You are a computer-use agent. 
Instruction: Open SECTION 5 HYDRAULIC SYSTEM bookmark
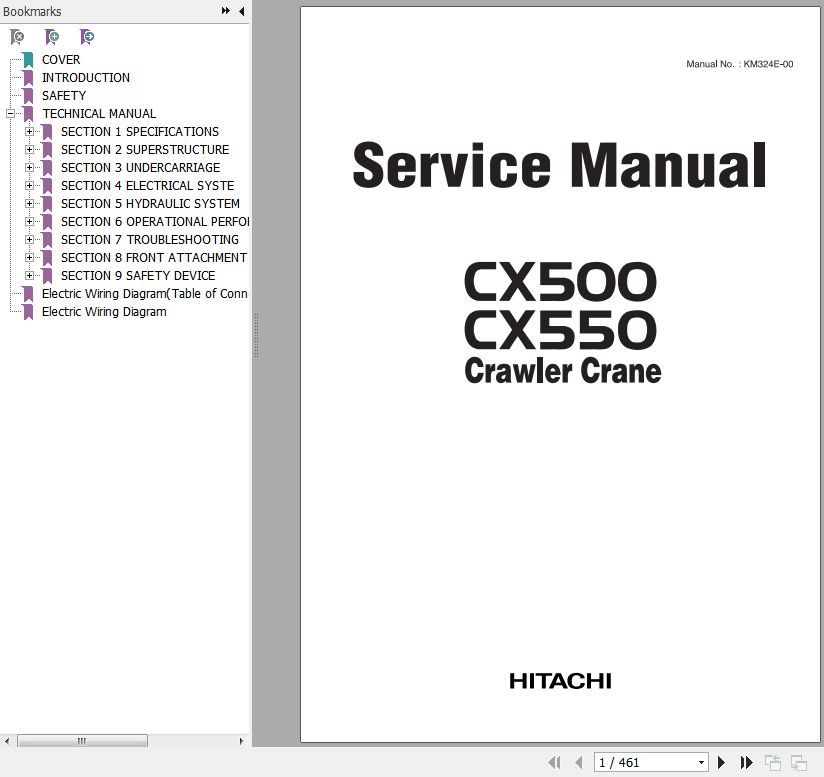(x=150, y=203)
